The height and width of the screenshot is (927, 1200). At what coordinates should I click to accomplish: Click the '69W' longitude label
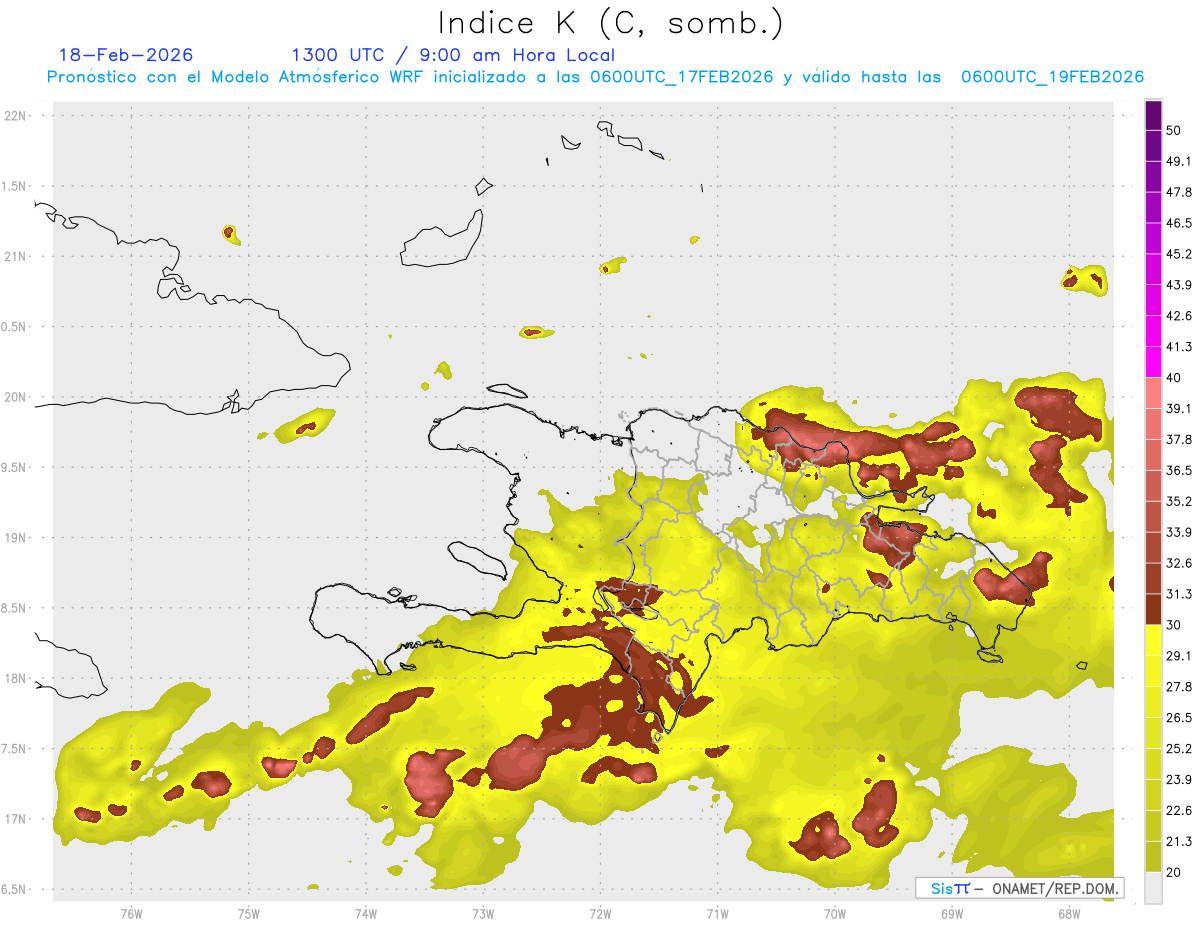tap(952, 914)
